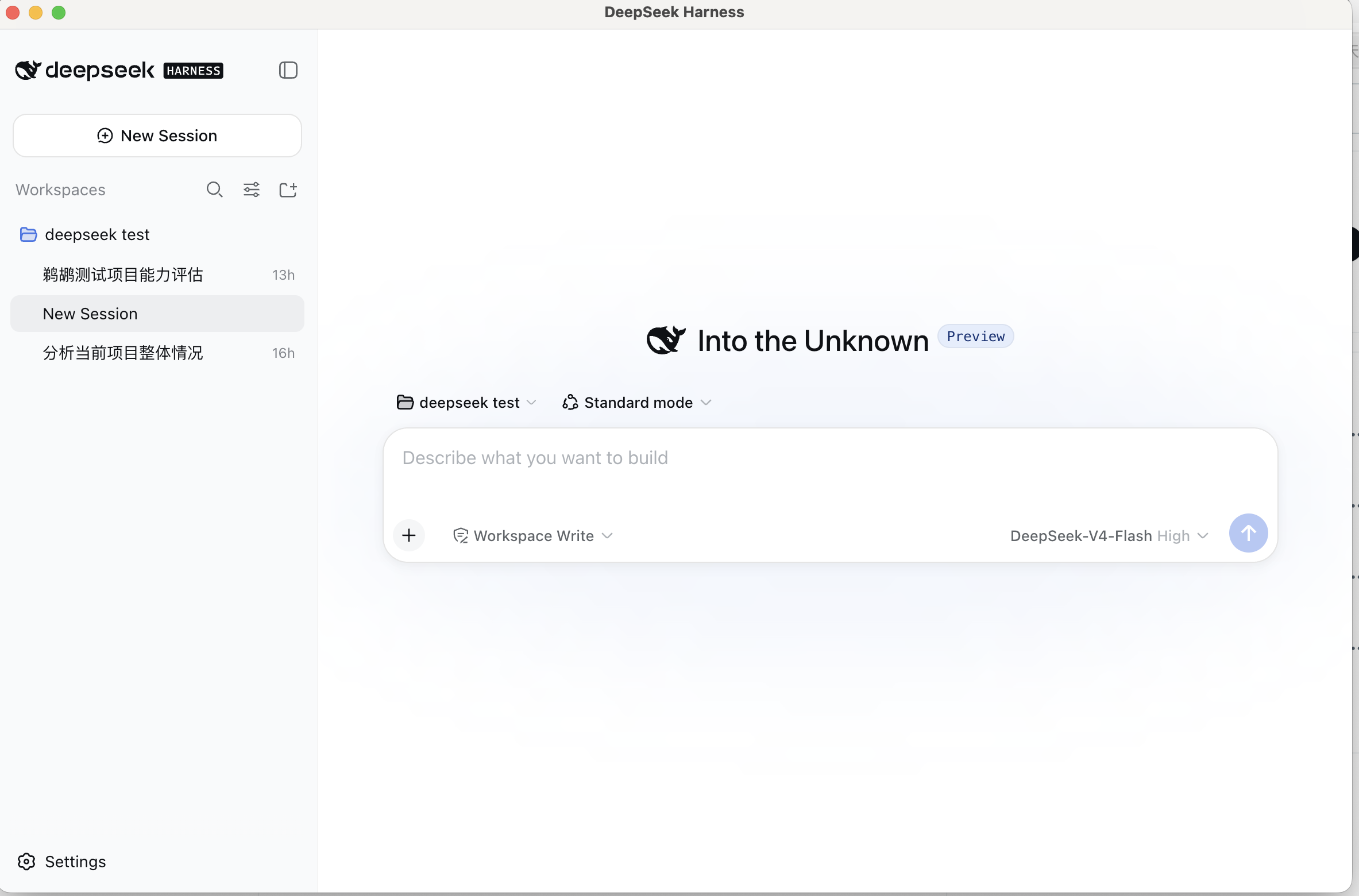Screen dimensions: 1359x896
Task: Send the prompt with the arrow button
Action: tap(1248, 533)
